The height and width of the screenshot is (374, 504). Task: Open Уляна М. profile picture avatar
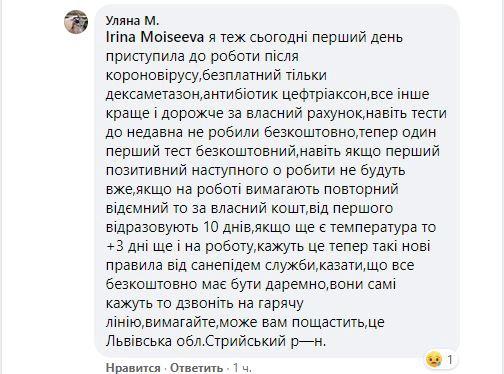point(76,22)
